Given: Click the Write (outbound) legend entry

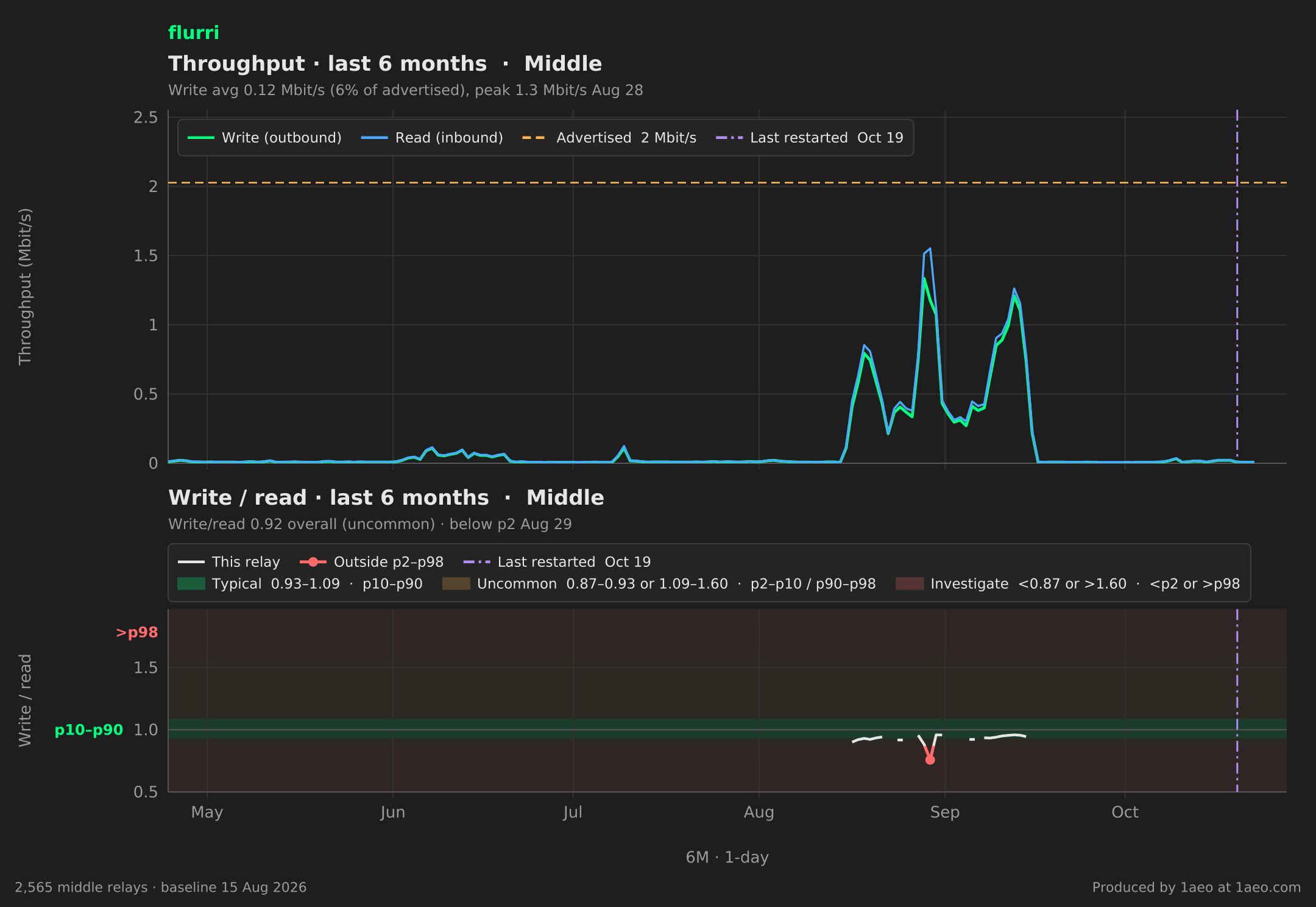Looking at the screenshot, I should pyautogui.click(x=264, y=138).
